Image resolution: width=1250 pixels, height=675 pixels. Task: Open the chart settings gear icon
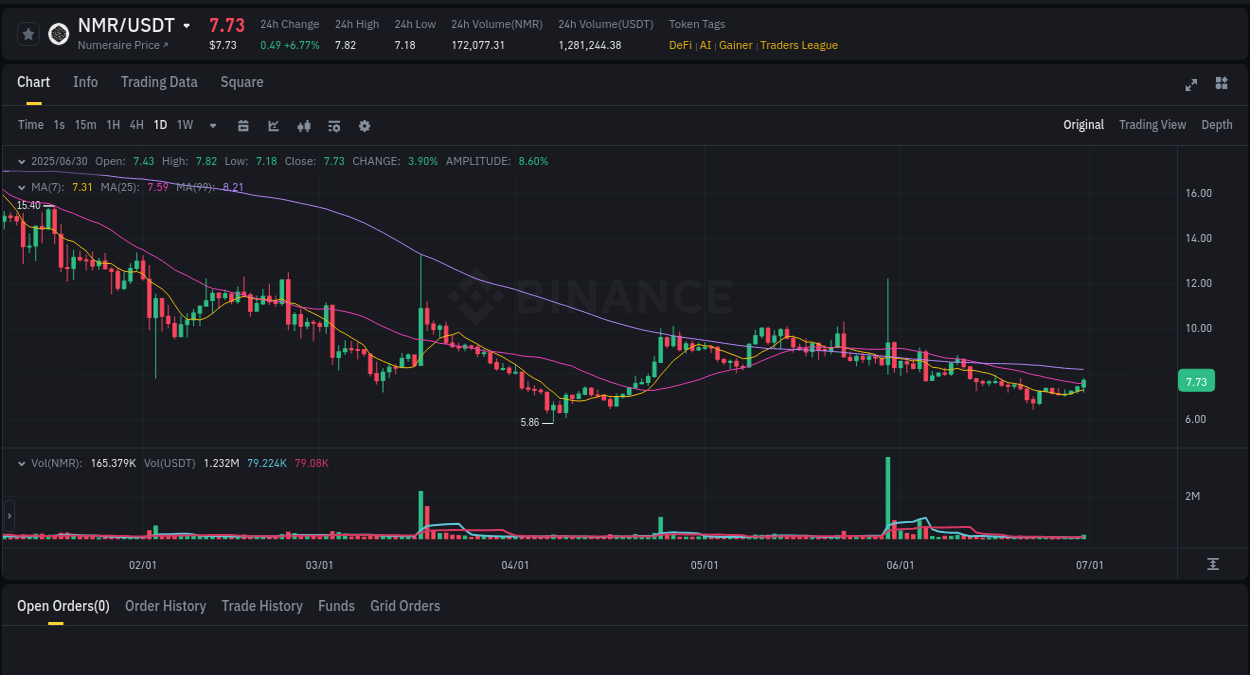pyautogui.click(x=364, y=125)
